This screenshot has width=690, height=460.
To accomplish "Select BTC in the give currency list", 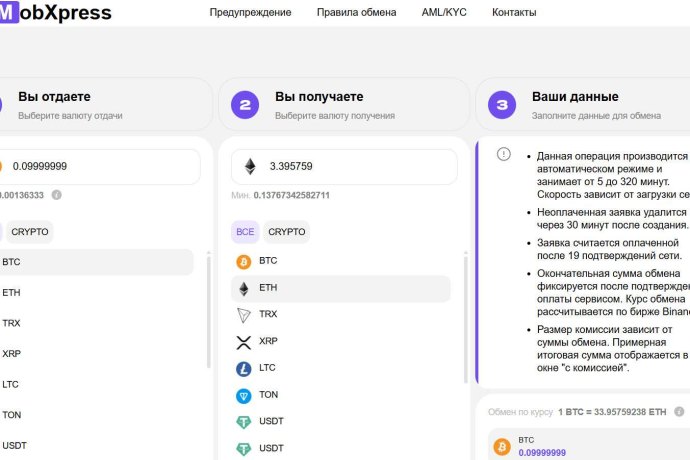I will click(x=96, y=262).
